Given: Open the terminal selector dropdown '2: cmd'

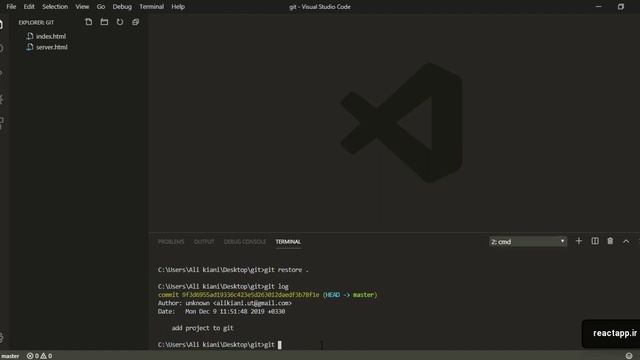Looking at the screenshot, I should click(528, 242).
